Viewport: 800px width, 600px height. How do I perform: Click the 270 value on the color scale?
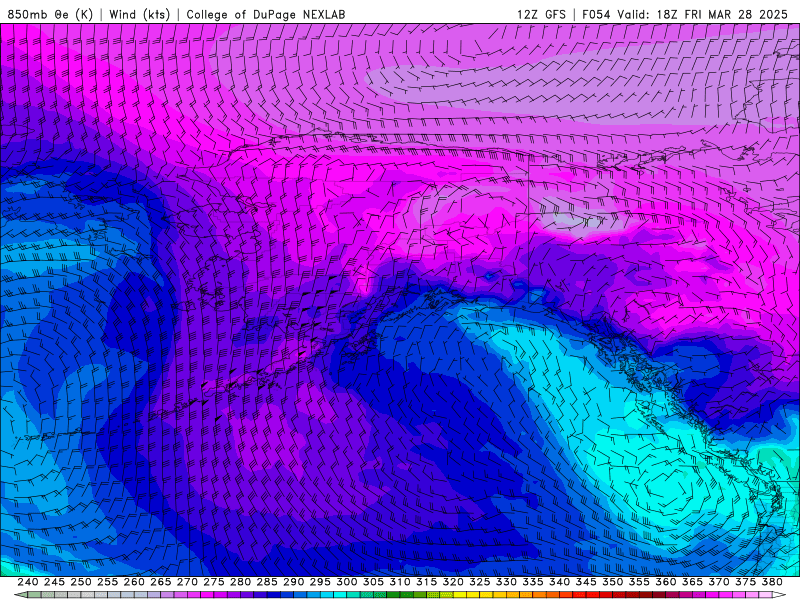click(187, 582)
